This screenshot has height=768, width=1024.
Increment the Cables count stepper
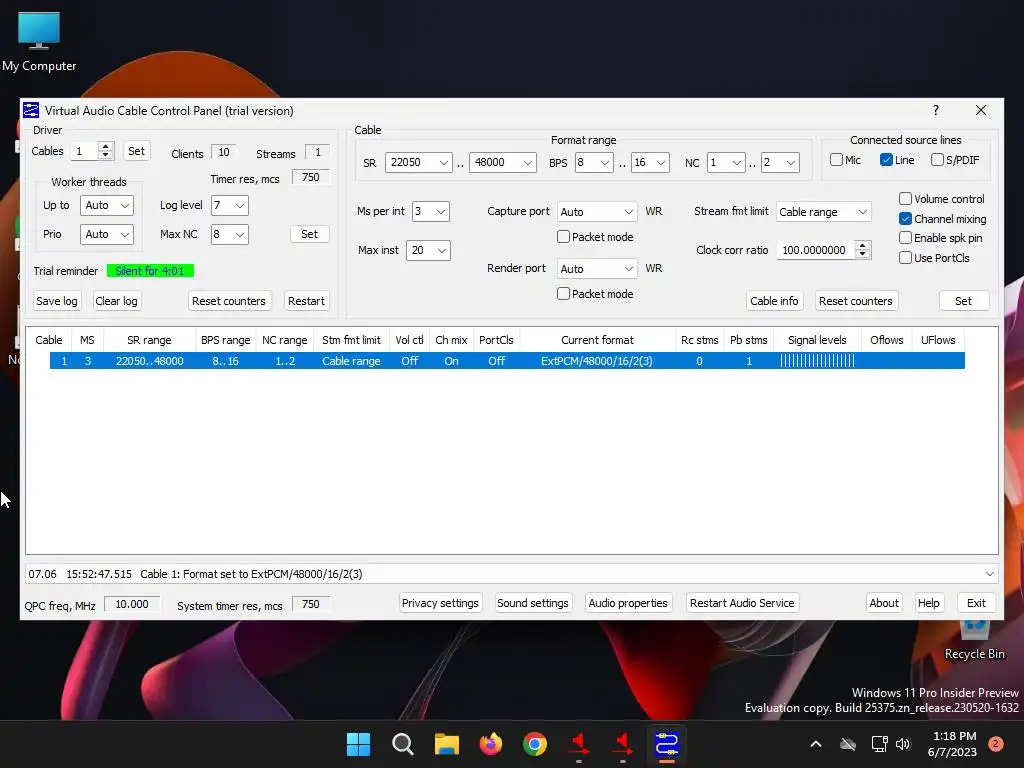coord(106,146)
